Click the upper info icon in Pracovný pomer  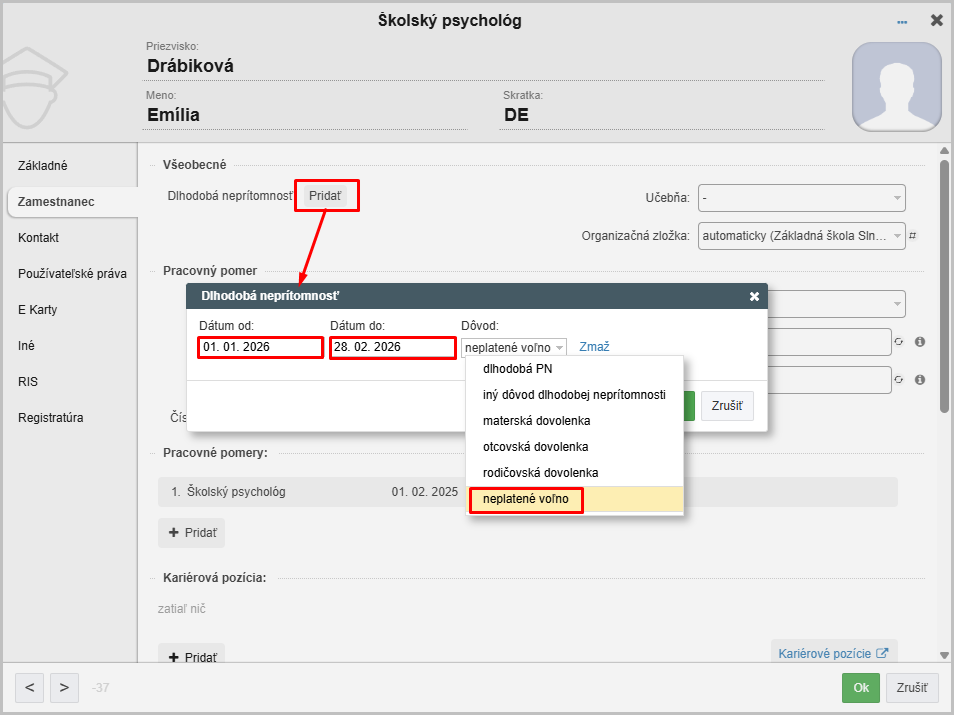point(919,342)
